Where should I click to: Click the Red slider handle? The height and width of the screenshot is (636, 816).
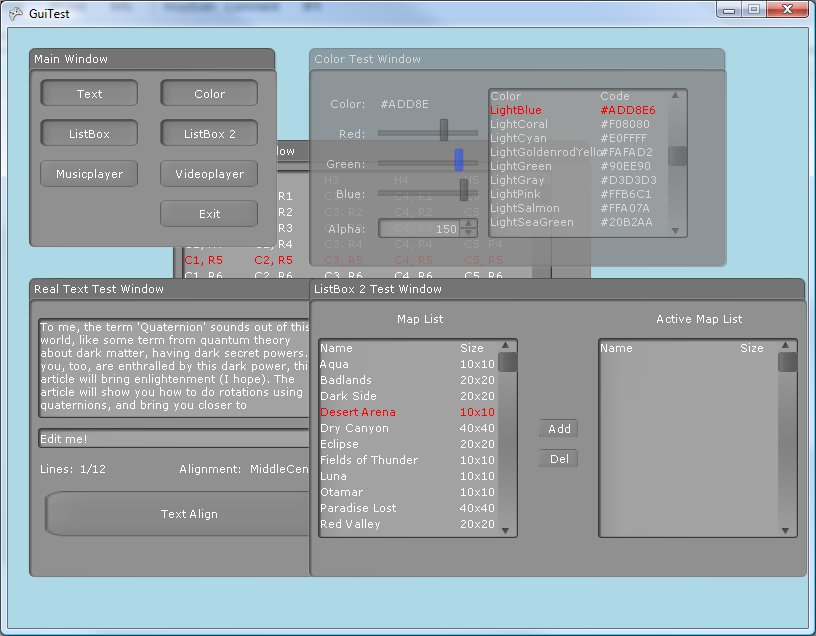(444, 130)
